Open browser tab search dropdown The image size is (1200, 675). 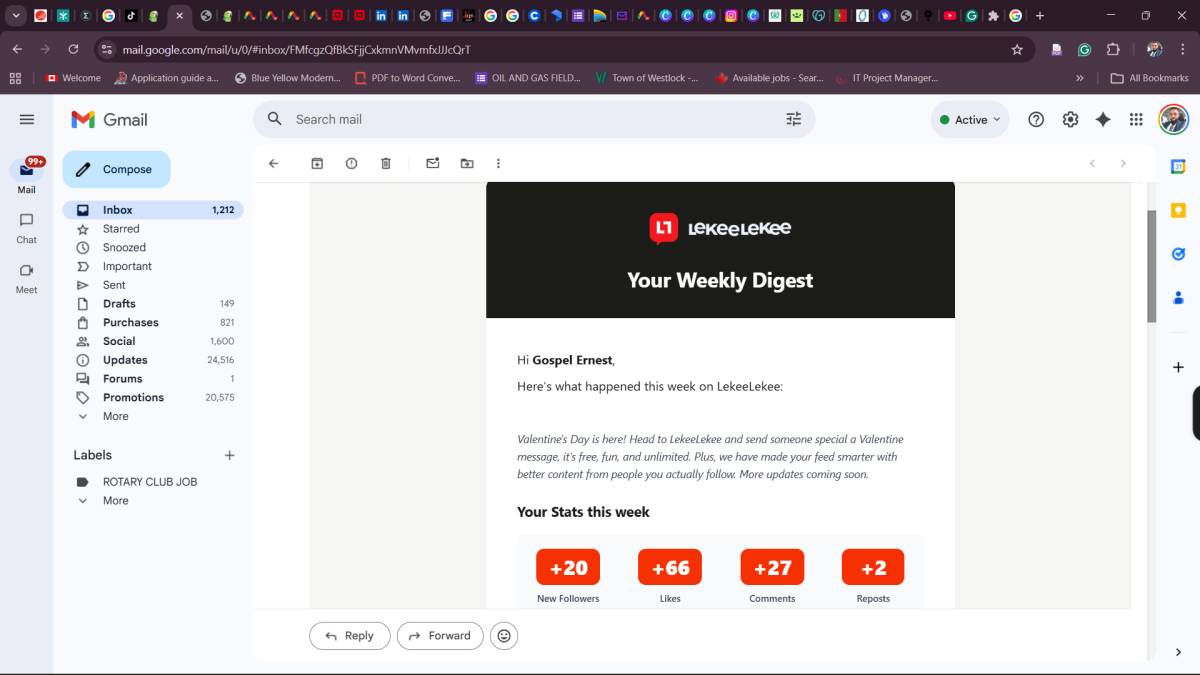coord(16,15)
